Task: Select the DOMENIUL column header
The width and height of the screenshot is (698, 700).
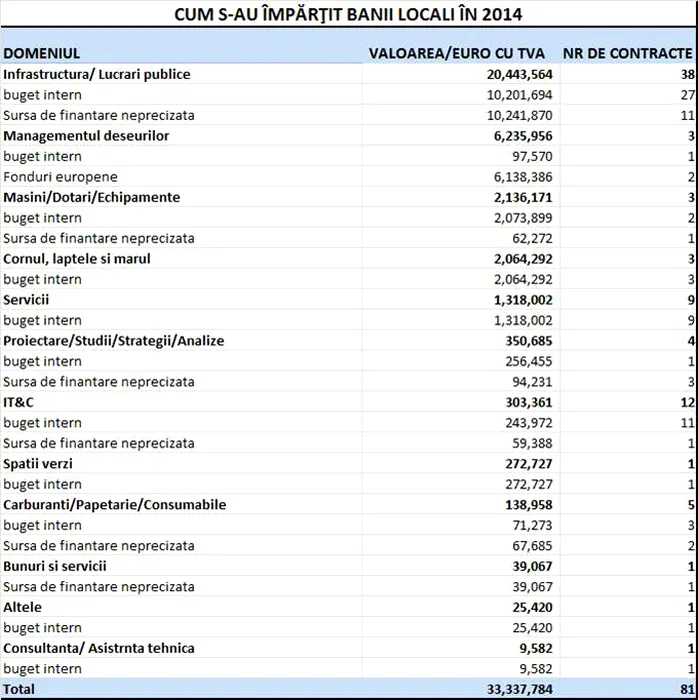Action: [42, 53]
